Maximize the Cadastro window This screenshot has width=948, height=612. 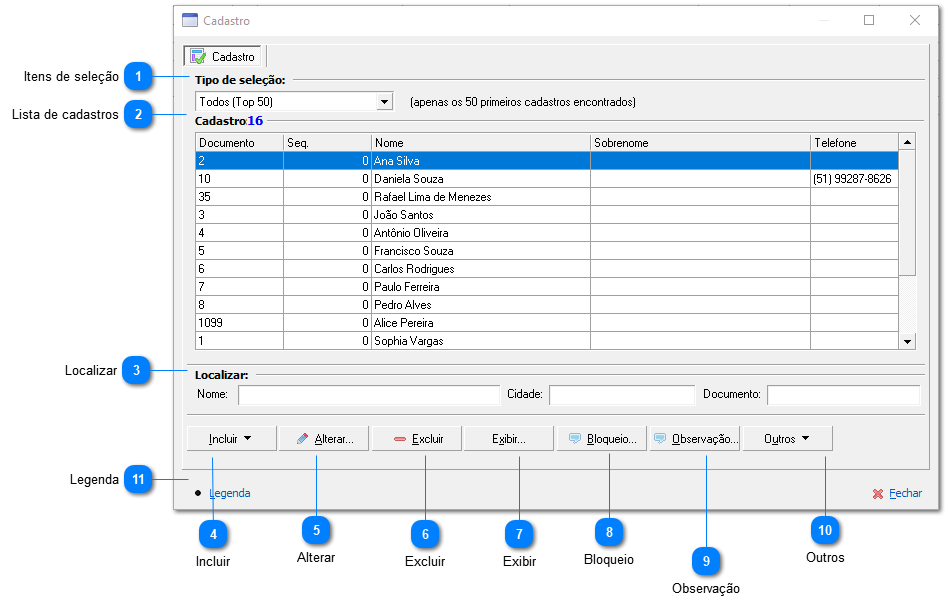pyautogui.click(x=869, y=20)
